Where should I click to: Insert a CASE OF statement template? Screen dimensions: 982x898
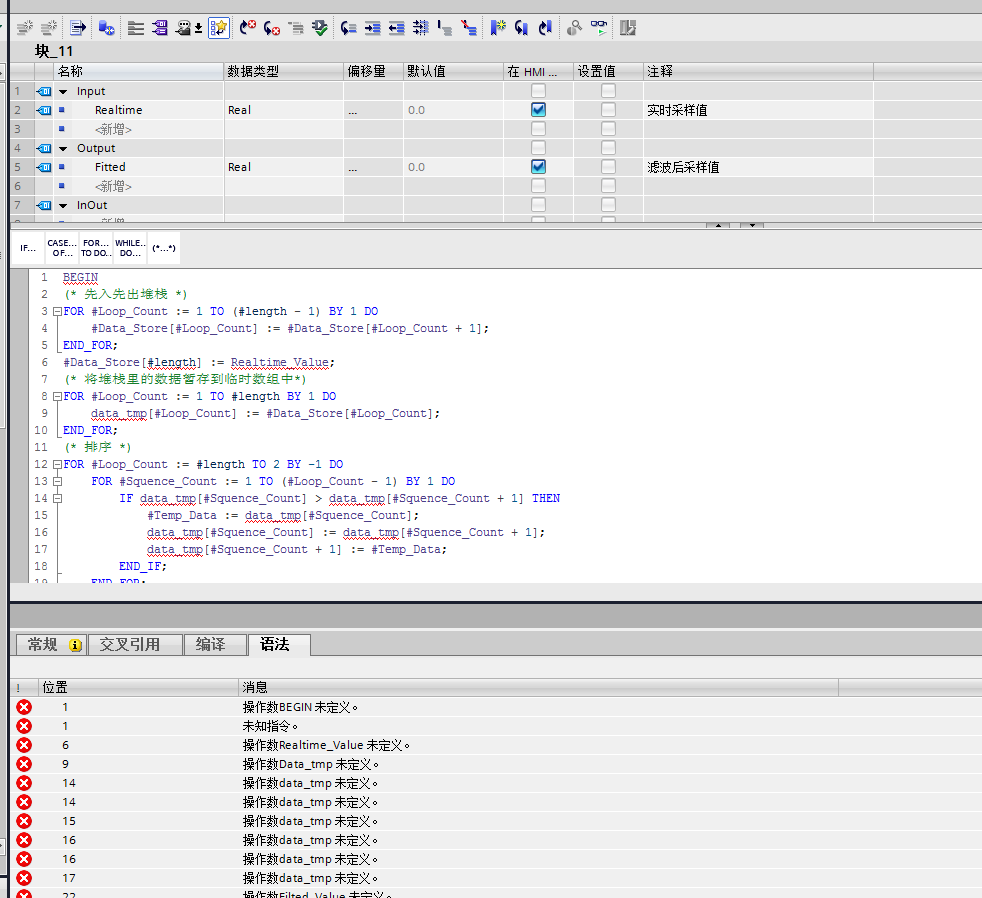coord(61,248)
